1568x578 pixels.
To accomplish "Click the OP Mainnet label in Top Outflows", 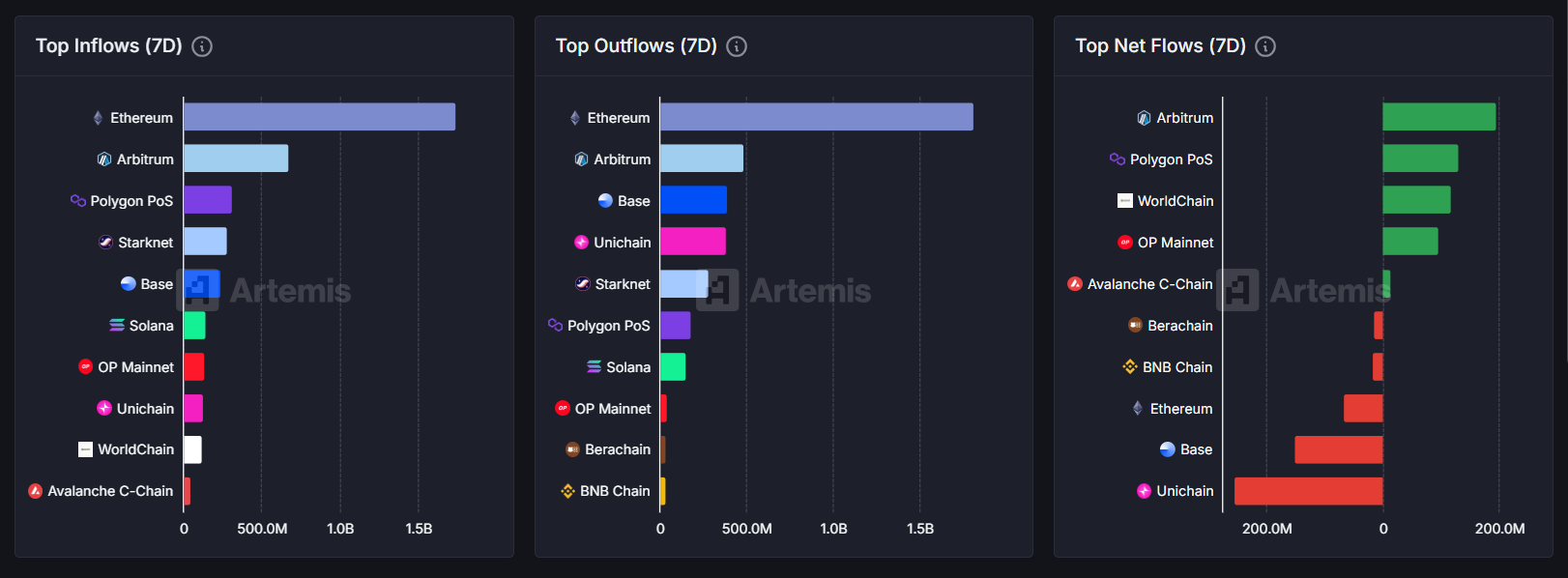I will tap(613, 409).
